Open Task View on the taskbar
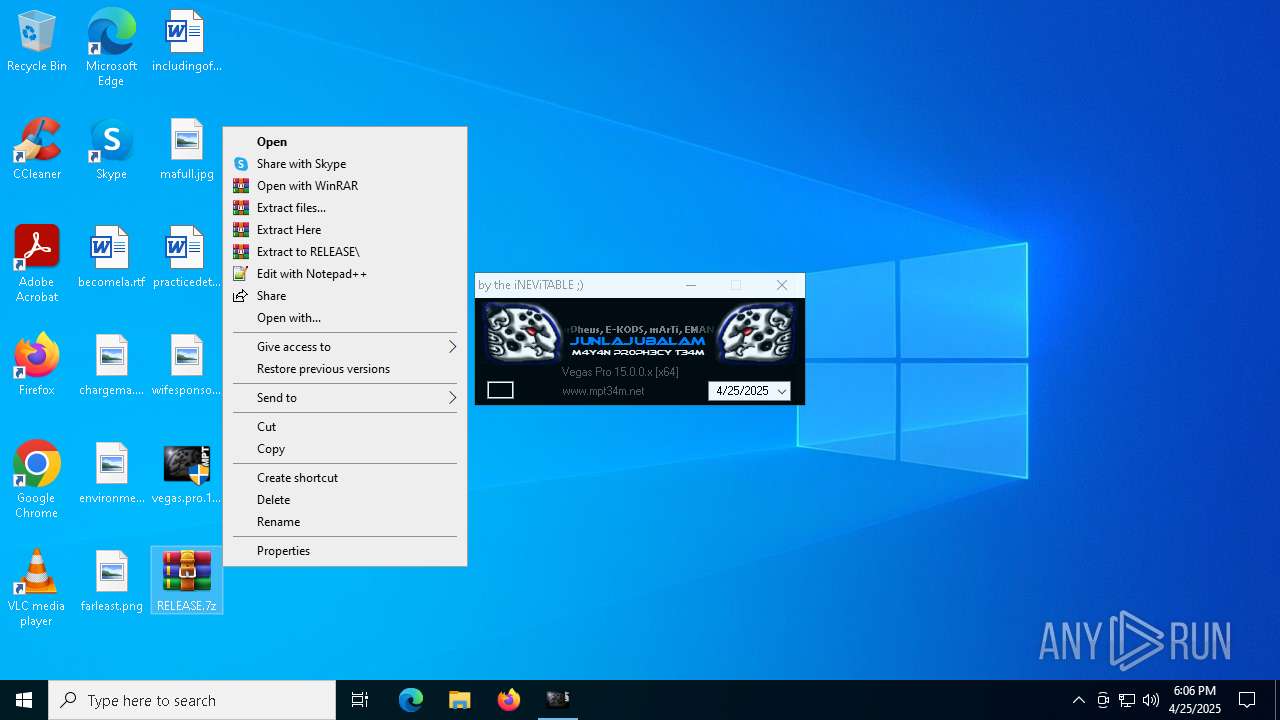 (x=360, y=700)
